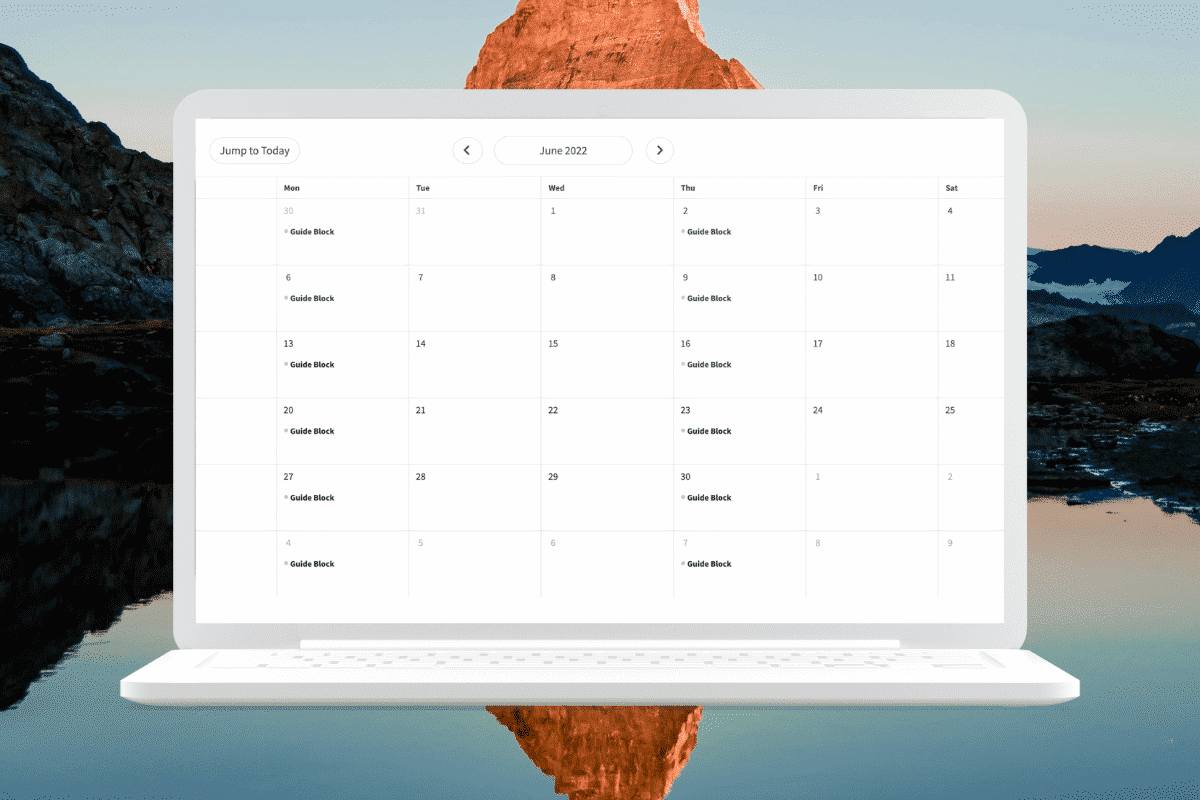Open Guide Block on Thursday June 16
Image resolution: width=1200 pixels, height=800 pixels.
pyautogui.click(x=707, y=365)
